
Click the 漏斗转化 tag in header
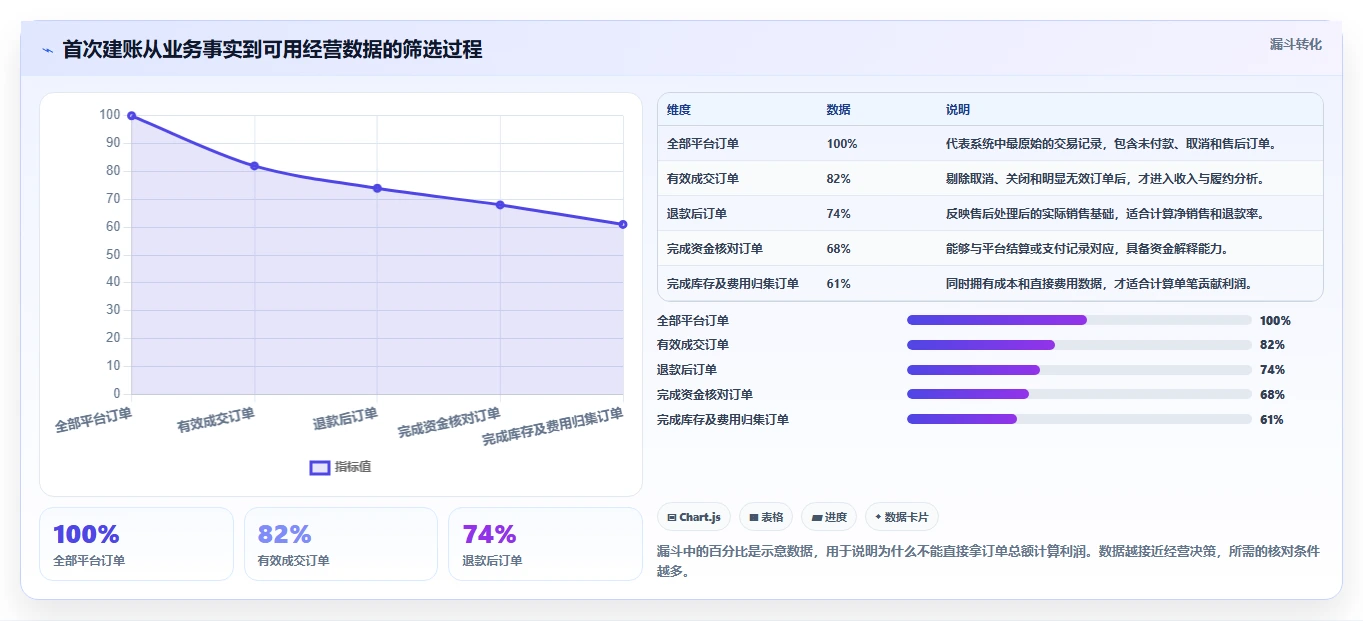[1296, 44]
